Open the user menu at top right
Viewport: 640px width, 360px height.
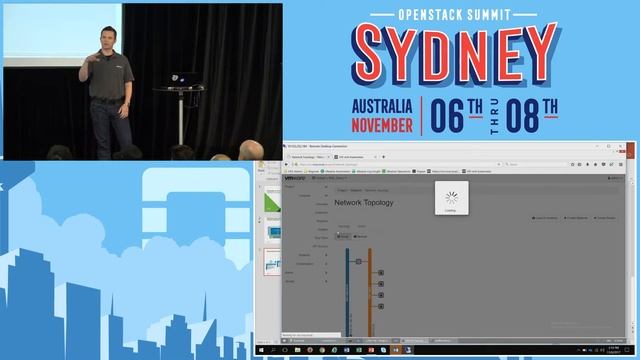click(615, 178)
